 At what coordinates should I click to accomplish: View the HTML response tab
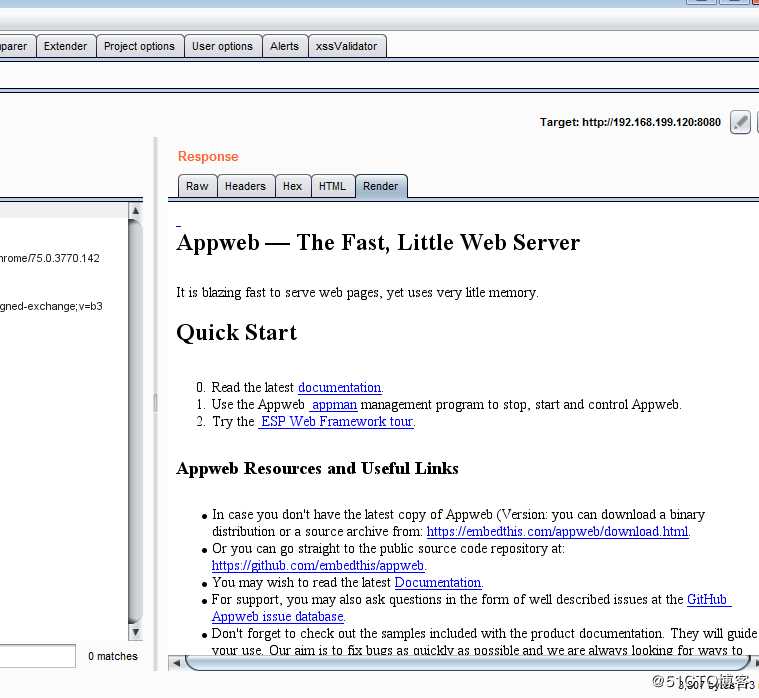tap(333, 186)
